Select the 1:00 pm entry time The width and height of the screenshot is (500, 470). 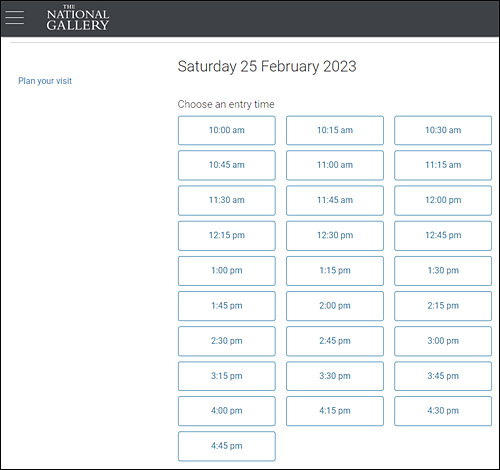227,271
